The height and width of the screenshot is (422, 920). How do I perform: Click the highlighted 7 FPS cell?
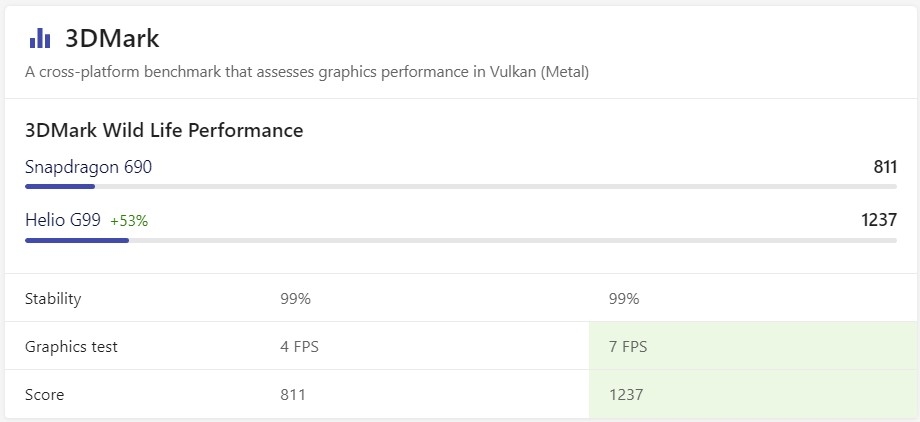click(627, 347)
